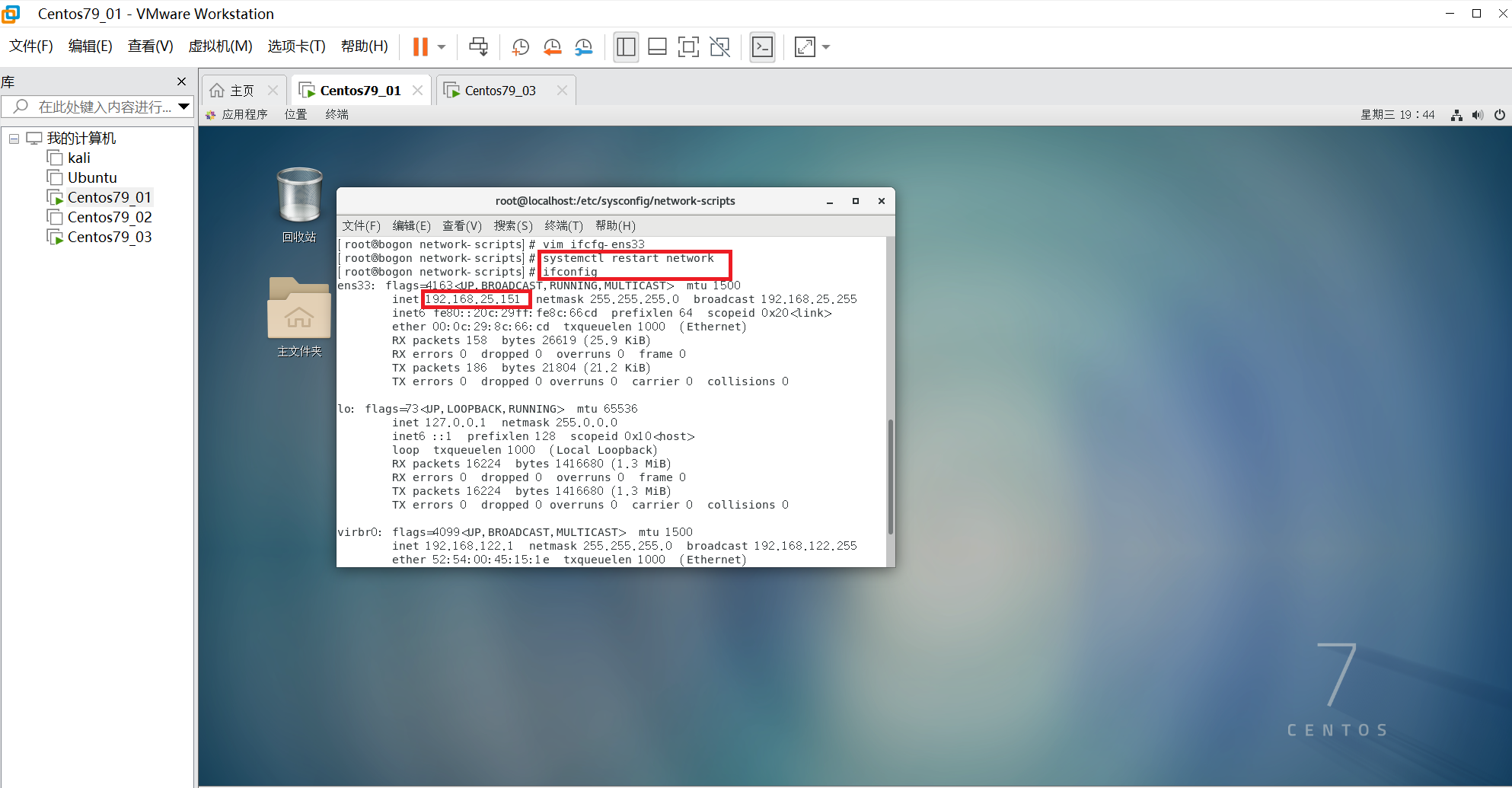Close the Centos79_01 tab
Viewport: 1512px width, 788px height.
coord(417,91)
